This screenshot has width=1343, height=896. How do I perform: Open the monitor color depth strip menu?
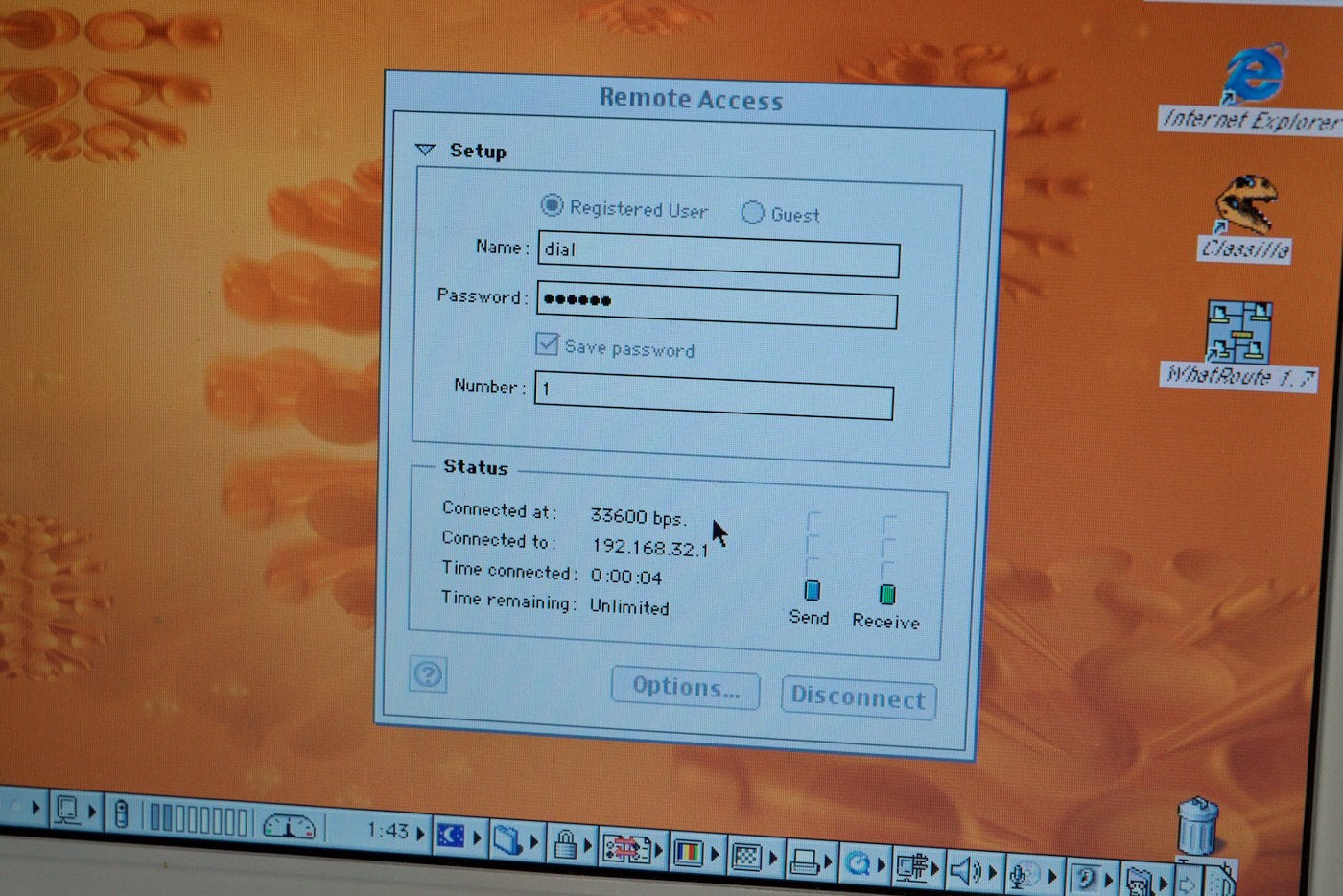688,852
